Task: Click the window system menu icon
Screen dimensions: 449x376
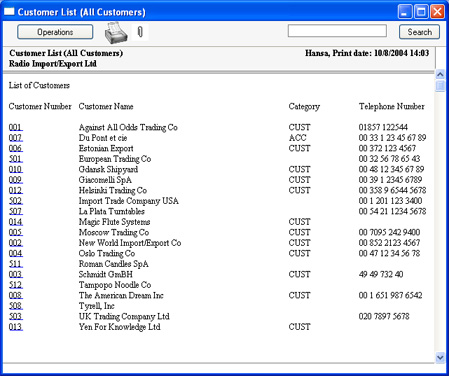Action: (9, 12)
